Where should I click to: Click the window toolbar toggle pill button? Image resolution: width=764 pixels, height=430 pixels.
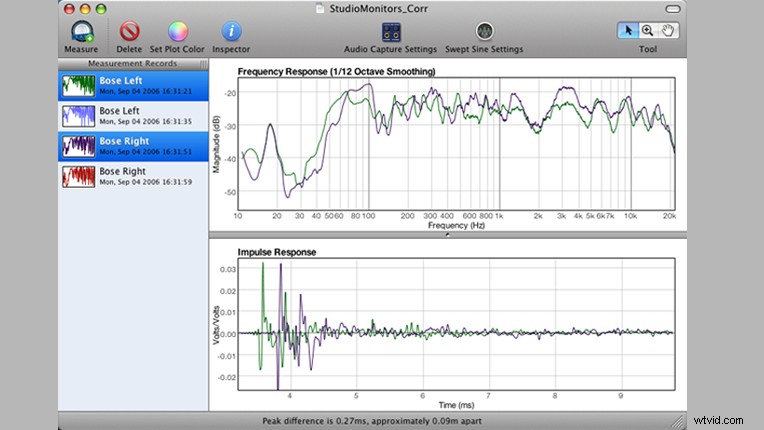click(x=673, y=9)
